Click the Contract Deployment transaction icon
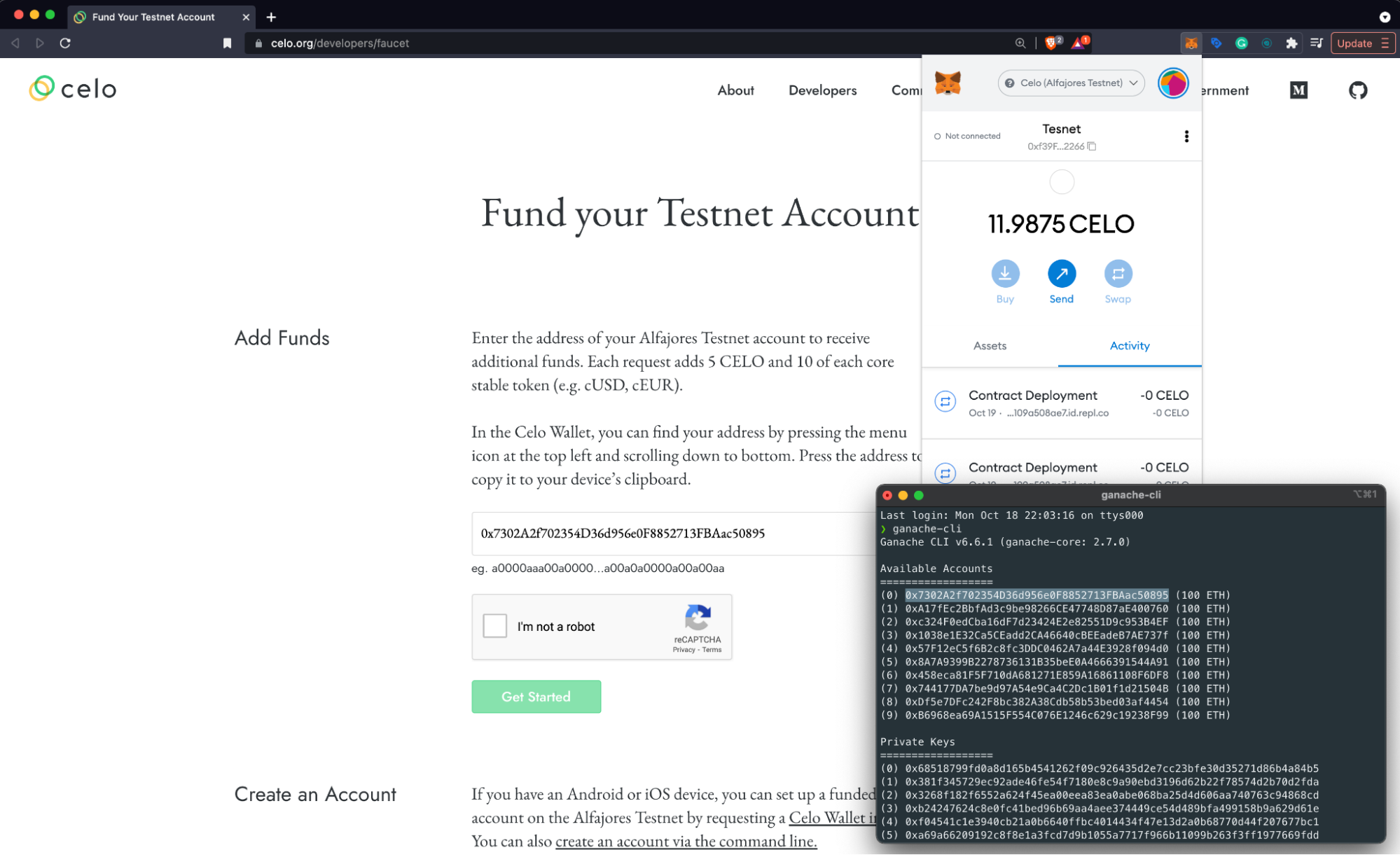This screenshot has width=1400, height=855. click(945, 401)
